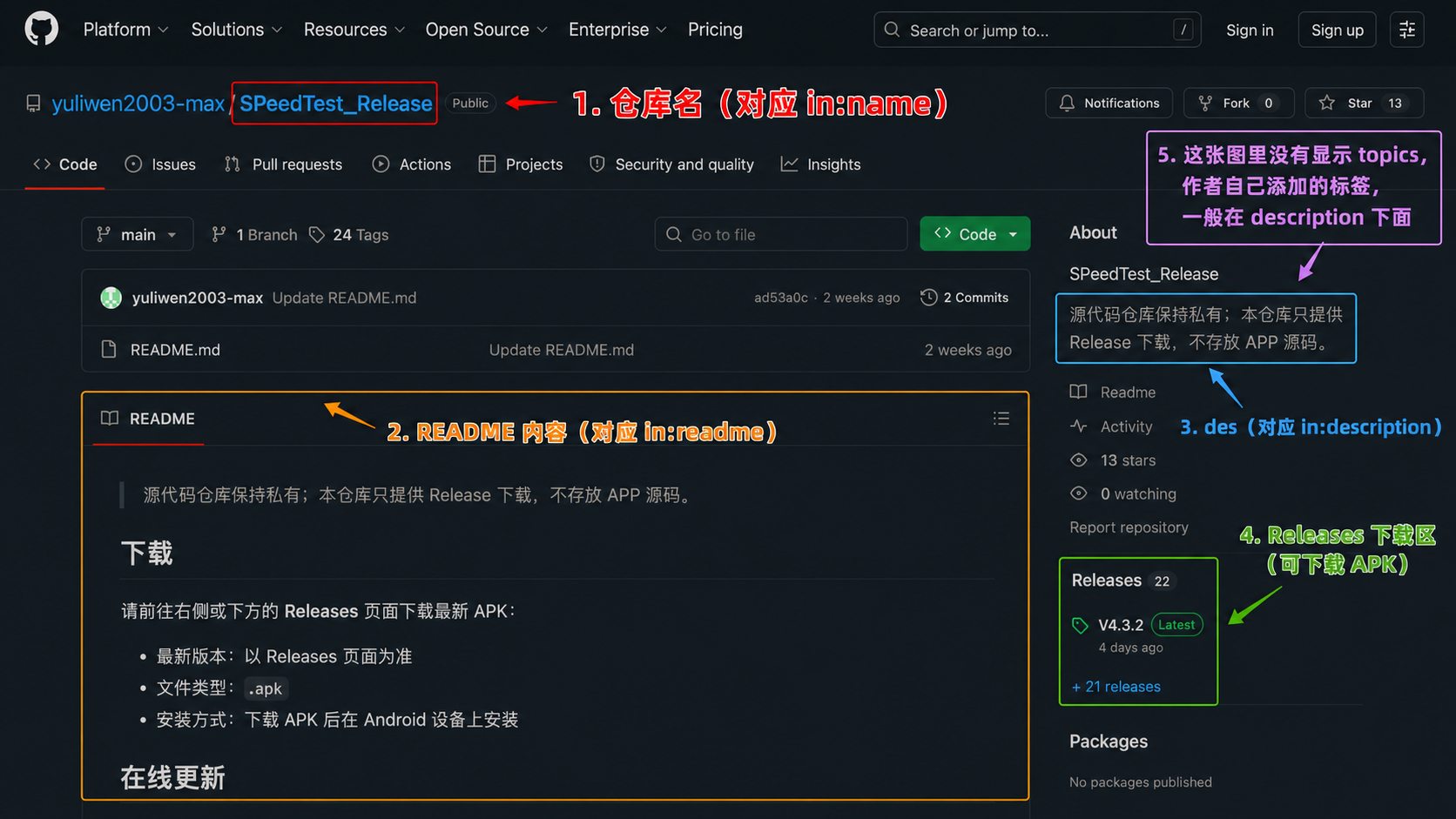Open the README.md file

point(175,350)
